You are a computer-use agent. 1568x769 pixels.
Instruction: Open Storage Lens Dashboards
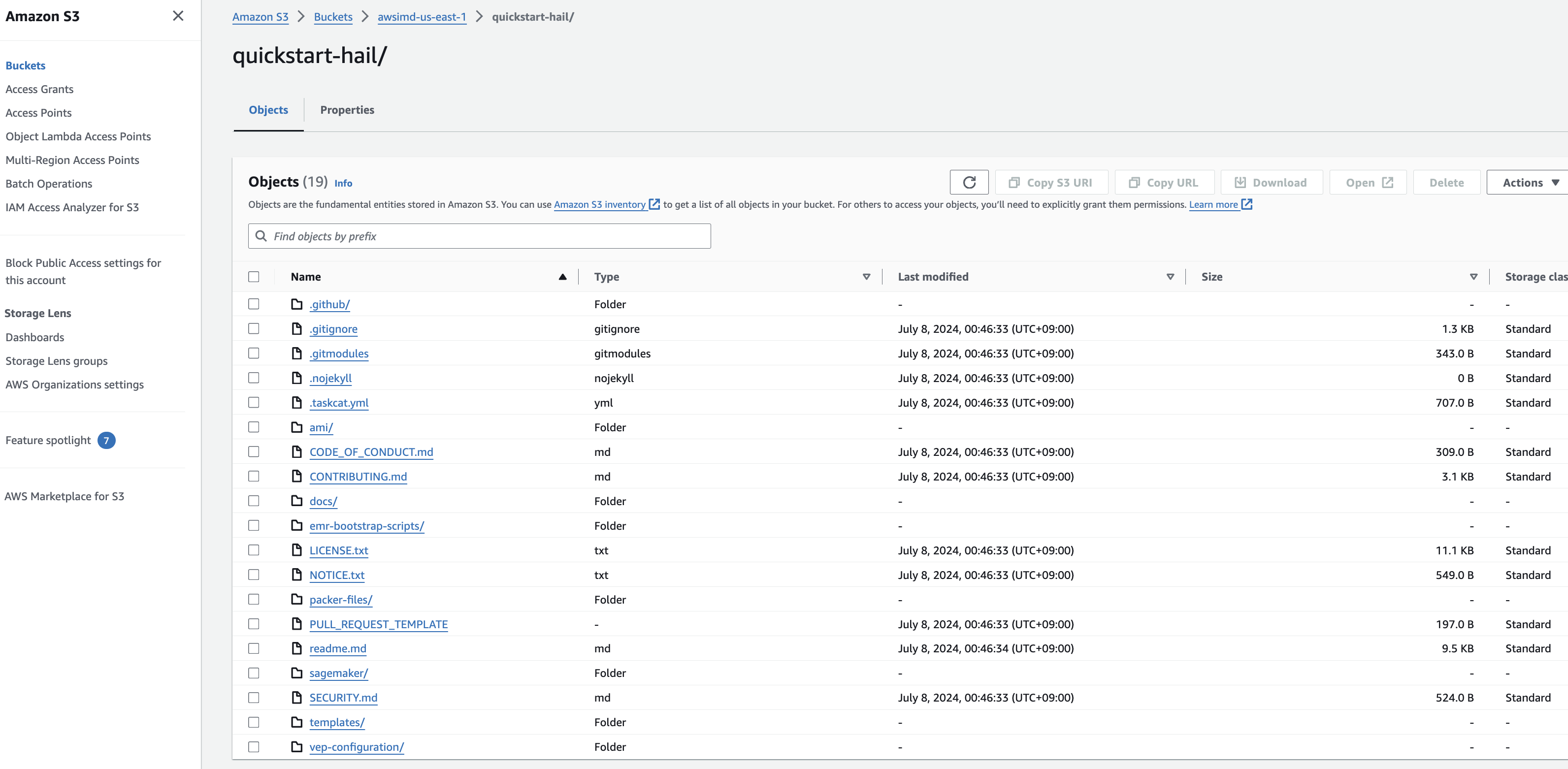tap(34, 338)
